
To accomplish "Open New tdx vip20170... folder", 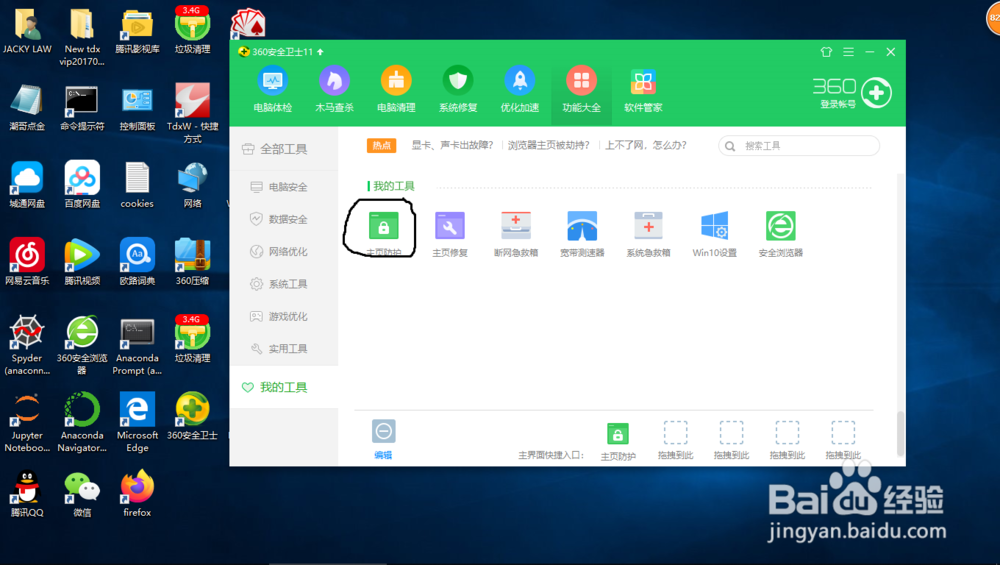I will [82, 37].
